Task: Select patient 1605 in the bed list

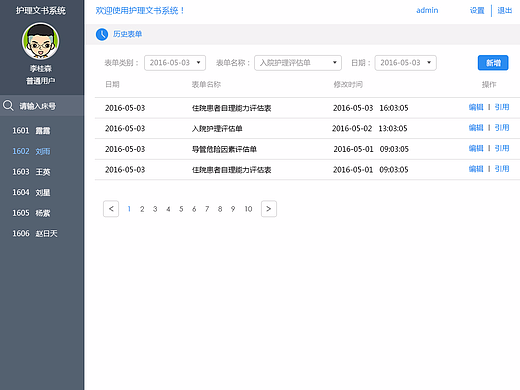Action: 31,213
